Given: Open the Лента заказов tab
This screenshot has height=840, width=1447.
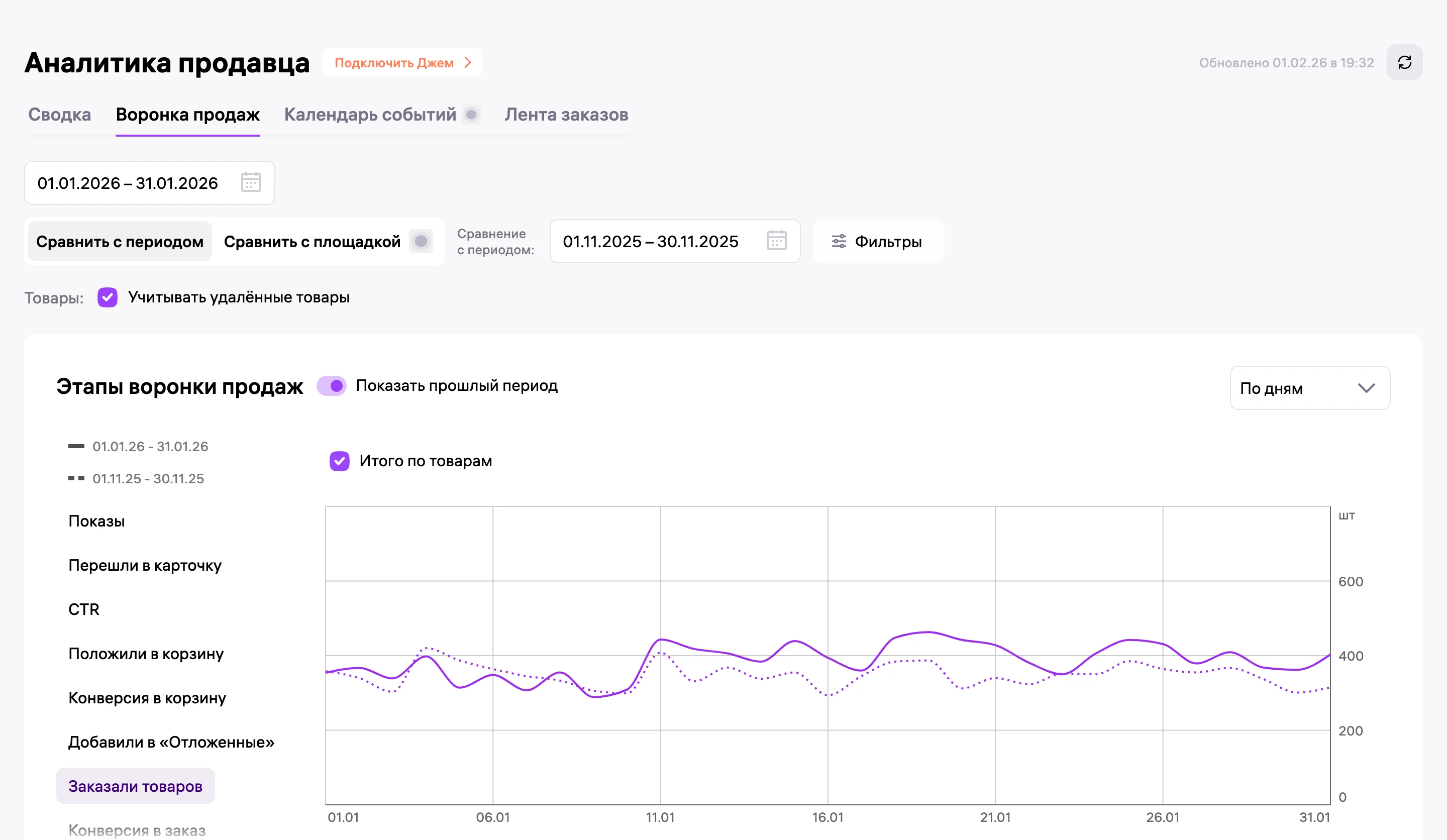Looking at the screenshot, I should 566,115.
